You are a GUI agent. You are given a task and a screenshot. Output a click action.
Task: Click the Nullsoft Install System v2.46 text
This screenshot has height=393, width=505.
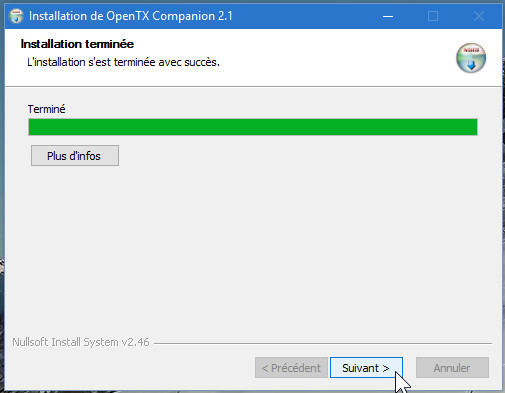click(x=81, y=342)
